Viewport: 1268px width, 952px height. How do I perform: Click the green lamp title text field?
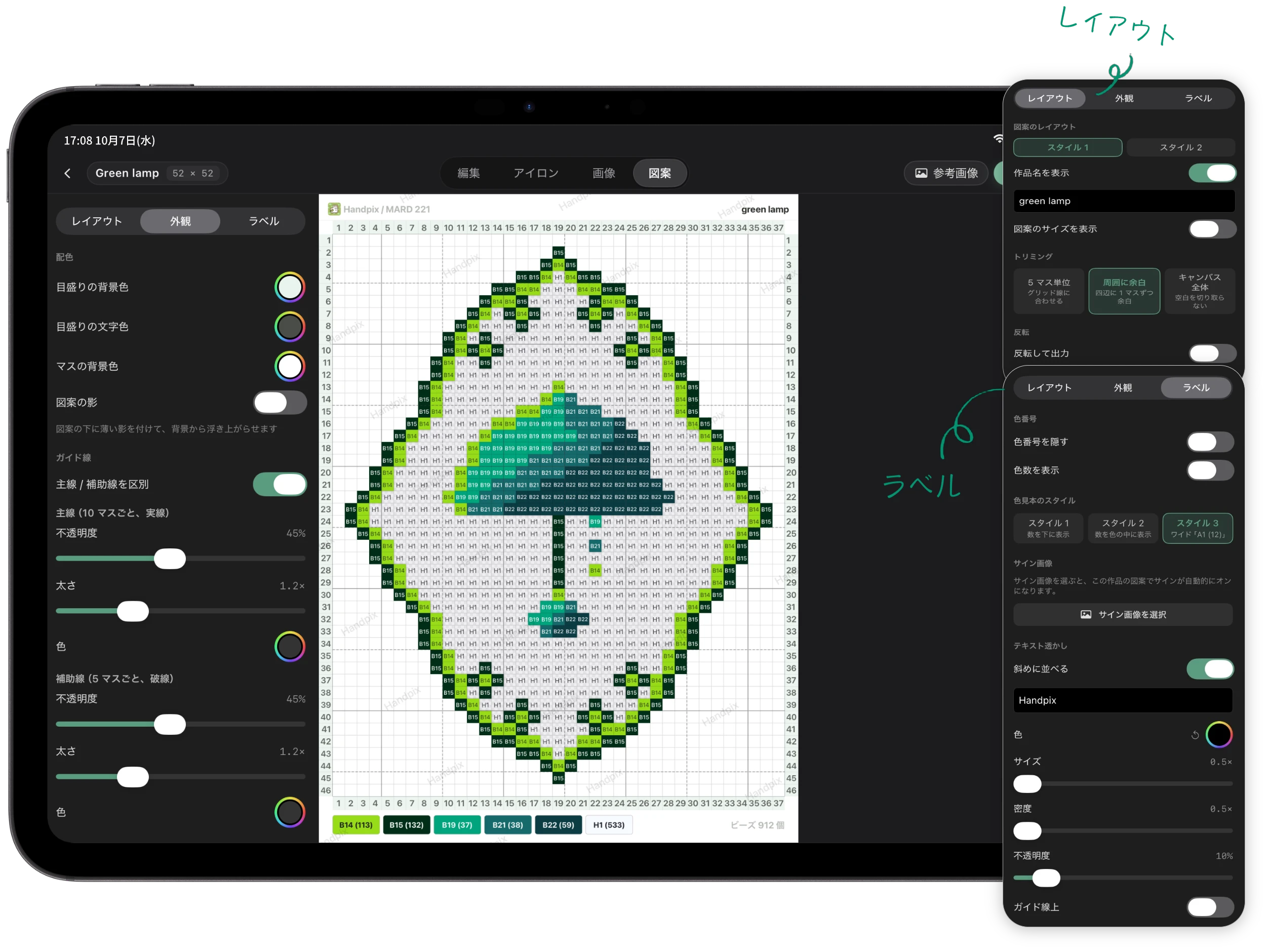click(x=1124, y=201)
